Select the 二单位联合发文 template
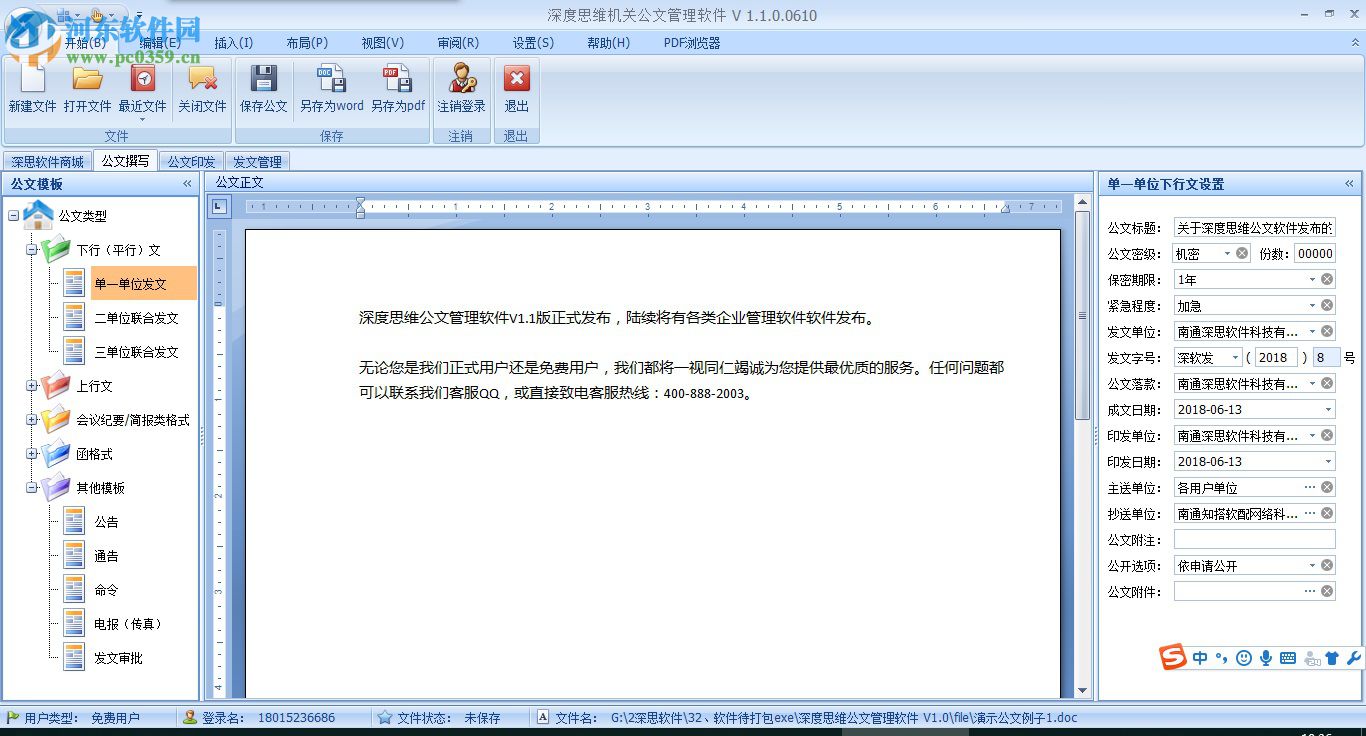Image resolution: width=1366 pixels, height=736 pixels. 136,318
